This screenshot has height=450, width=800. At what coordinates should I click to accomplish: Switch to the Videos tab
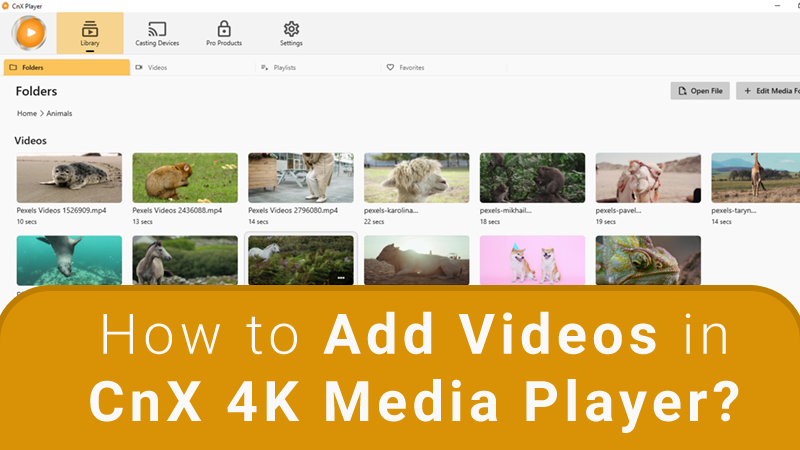(193, 67)
